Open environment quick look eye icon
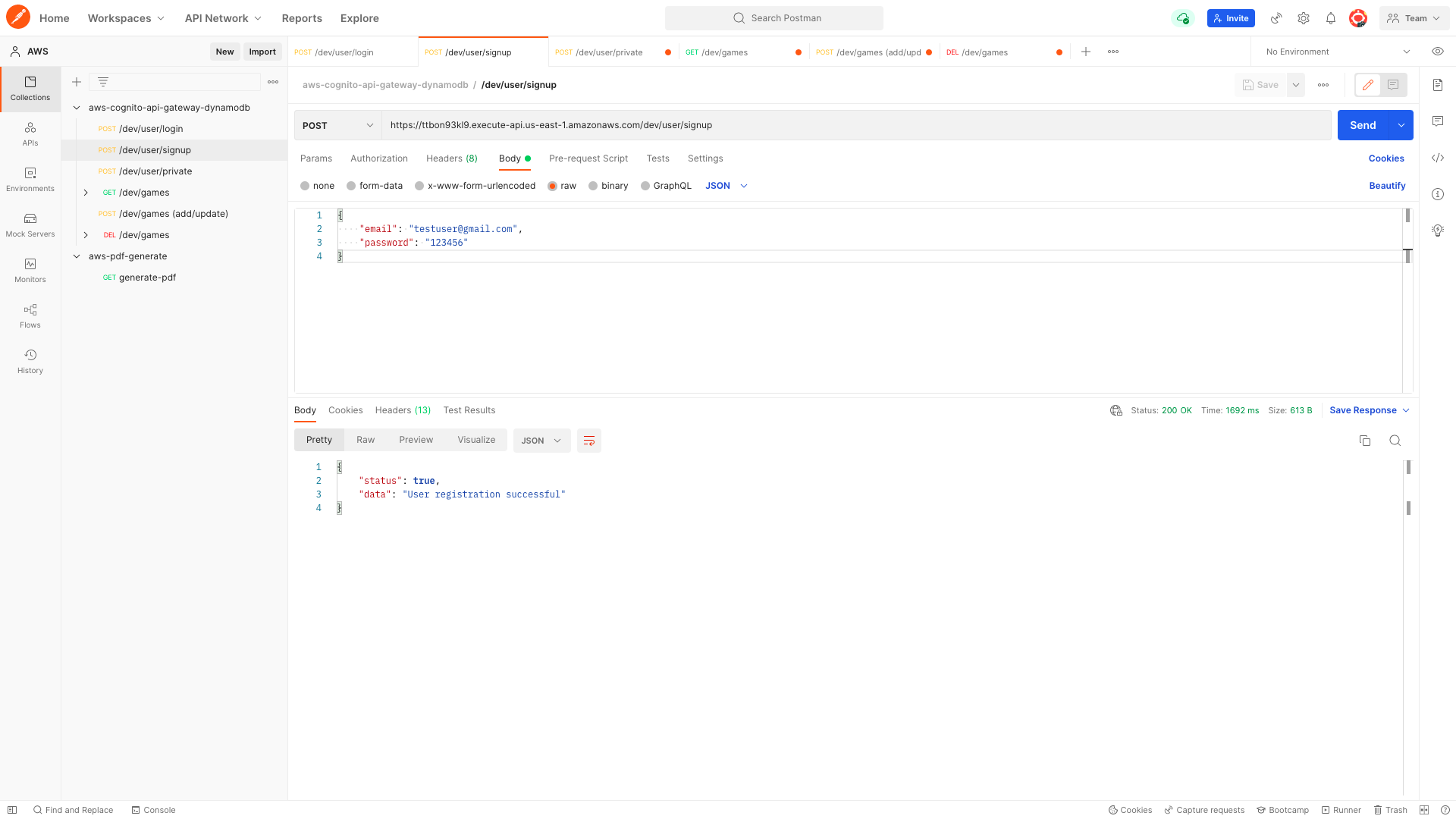The image size is (1456, 819). coord(1437,52)
